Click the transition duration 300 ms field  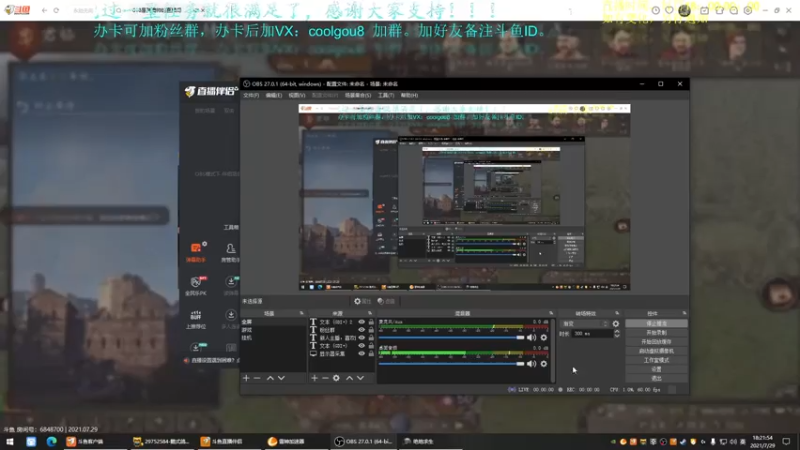592,334
